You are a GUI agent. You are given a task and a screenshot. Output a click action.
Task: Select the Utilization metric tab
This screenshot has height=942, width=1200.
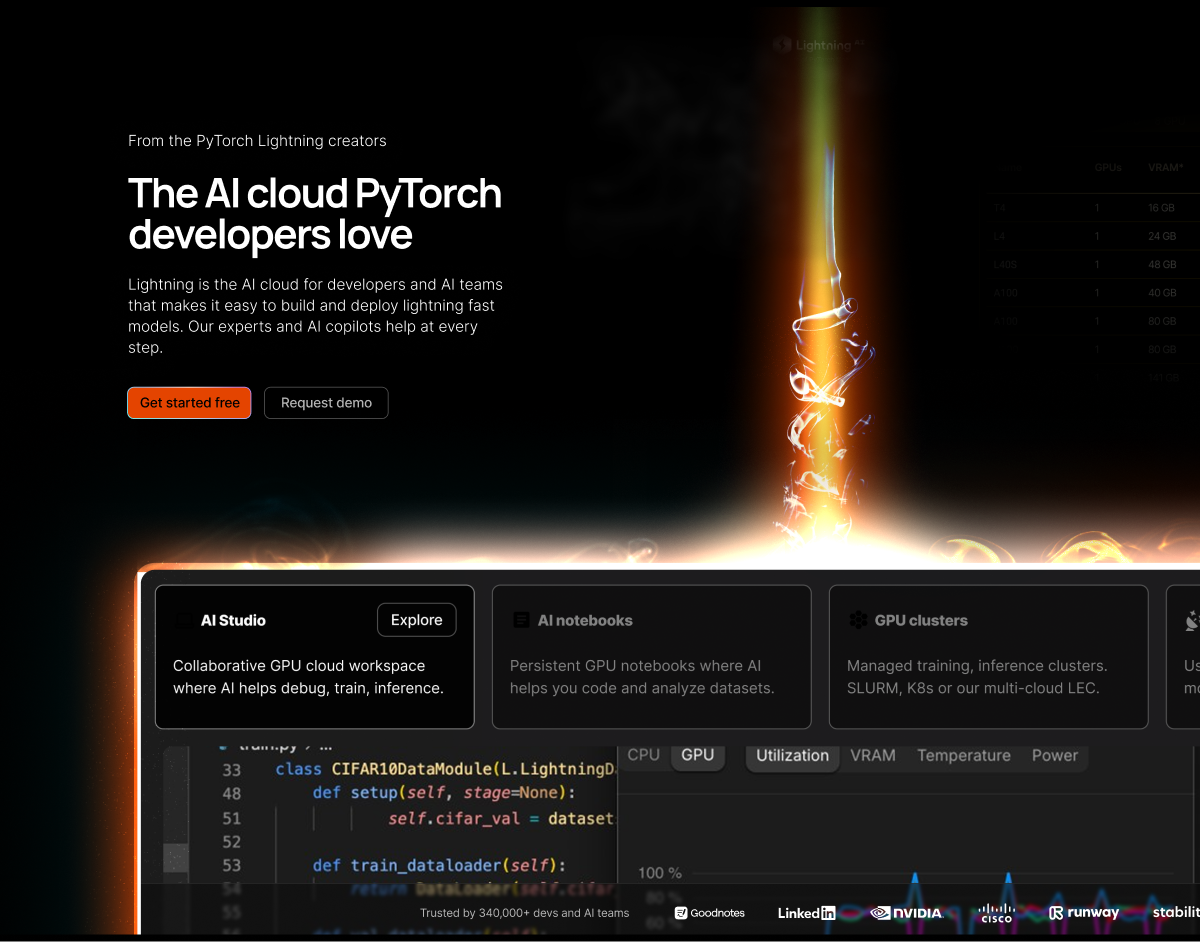[x=792, y=756]
